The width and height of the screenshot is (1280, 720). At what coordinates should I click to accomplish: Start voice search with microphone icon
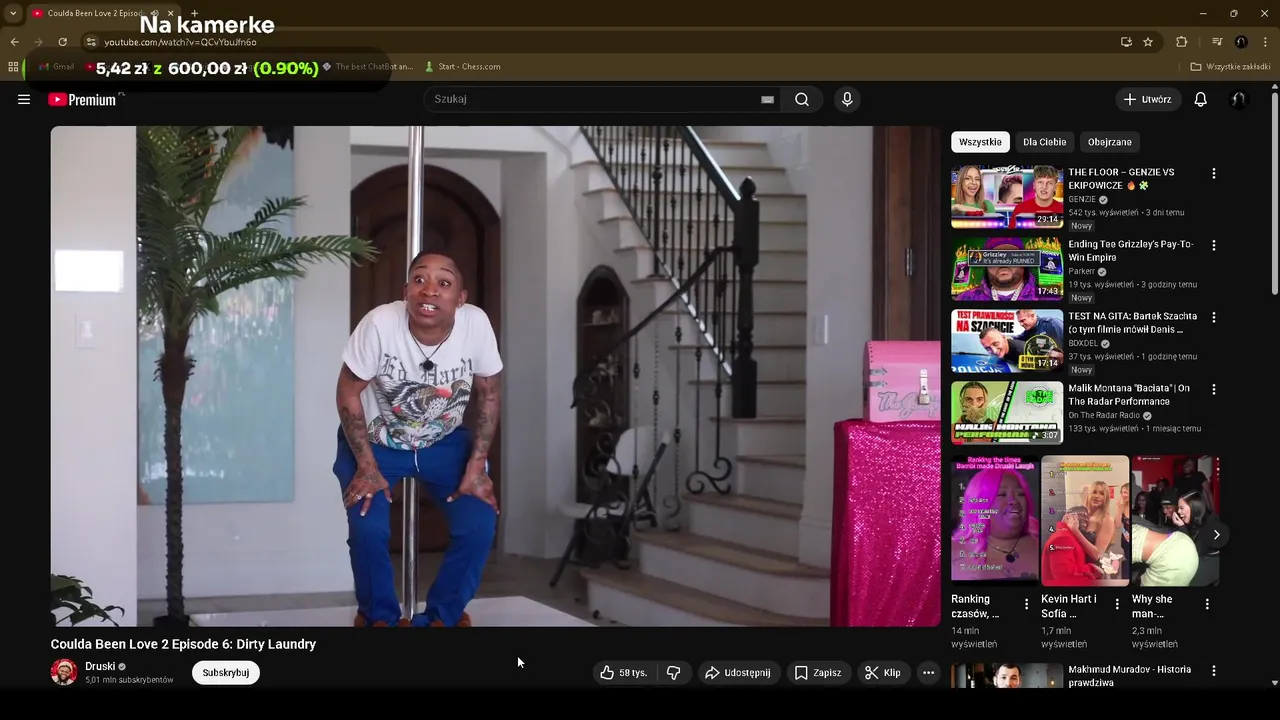click(x=847, y=99)
